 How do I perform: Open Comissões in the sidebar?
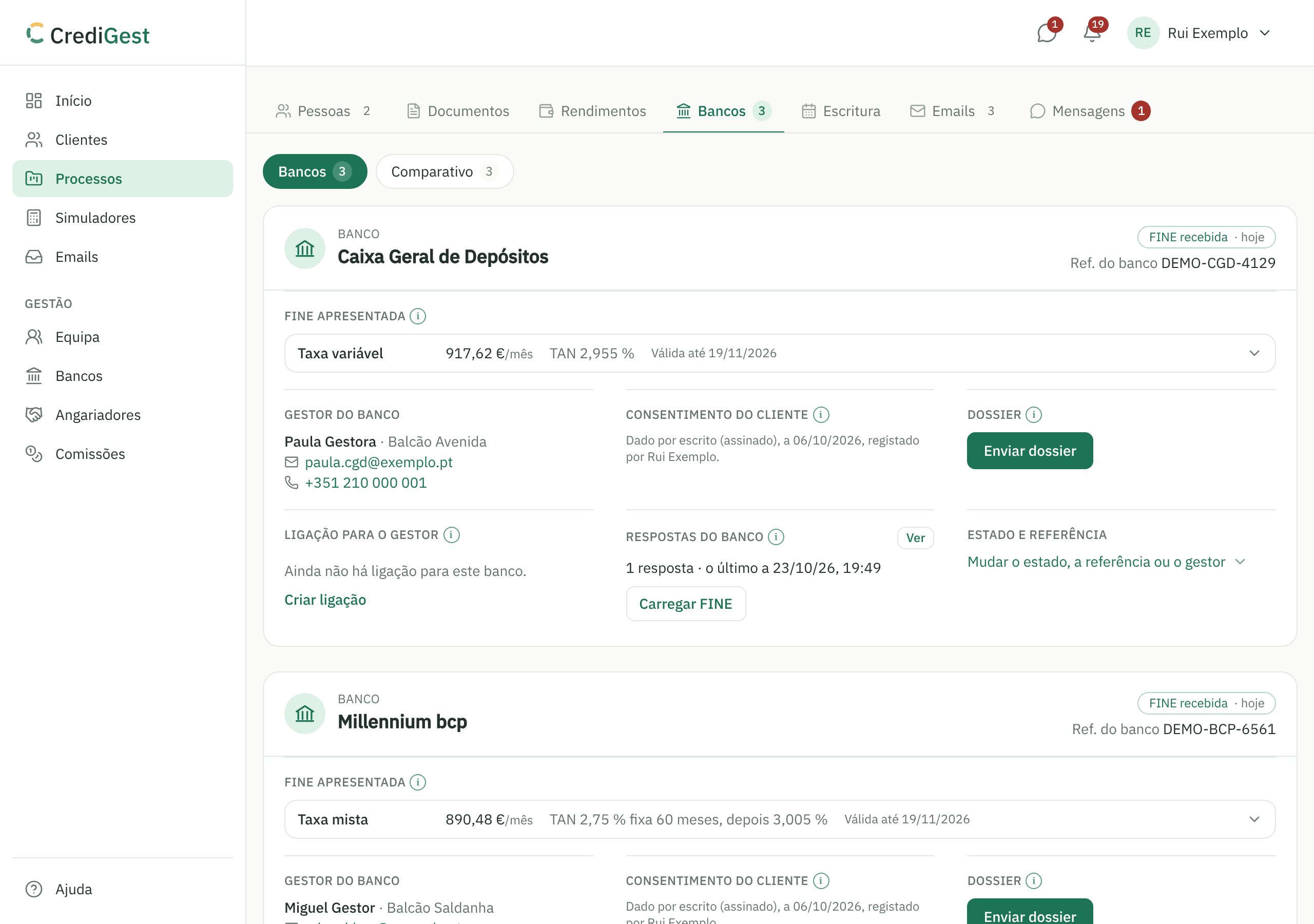pos(123,453)
